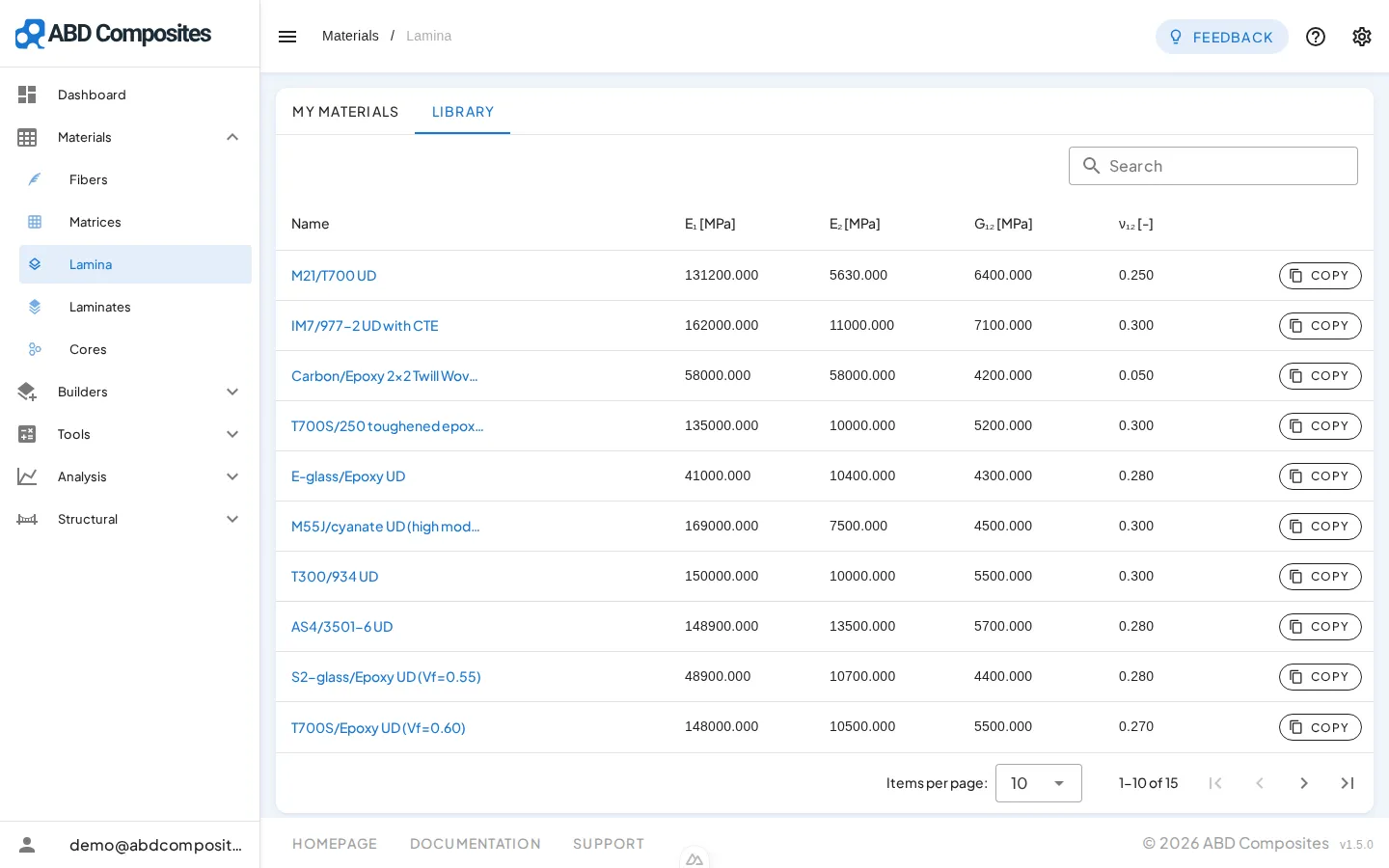Open T700S/250 toughened epoxy link
The width and height of the screenshot is (1389, 868).
(388, 426)
